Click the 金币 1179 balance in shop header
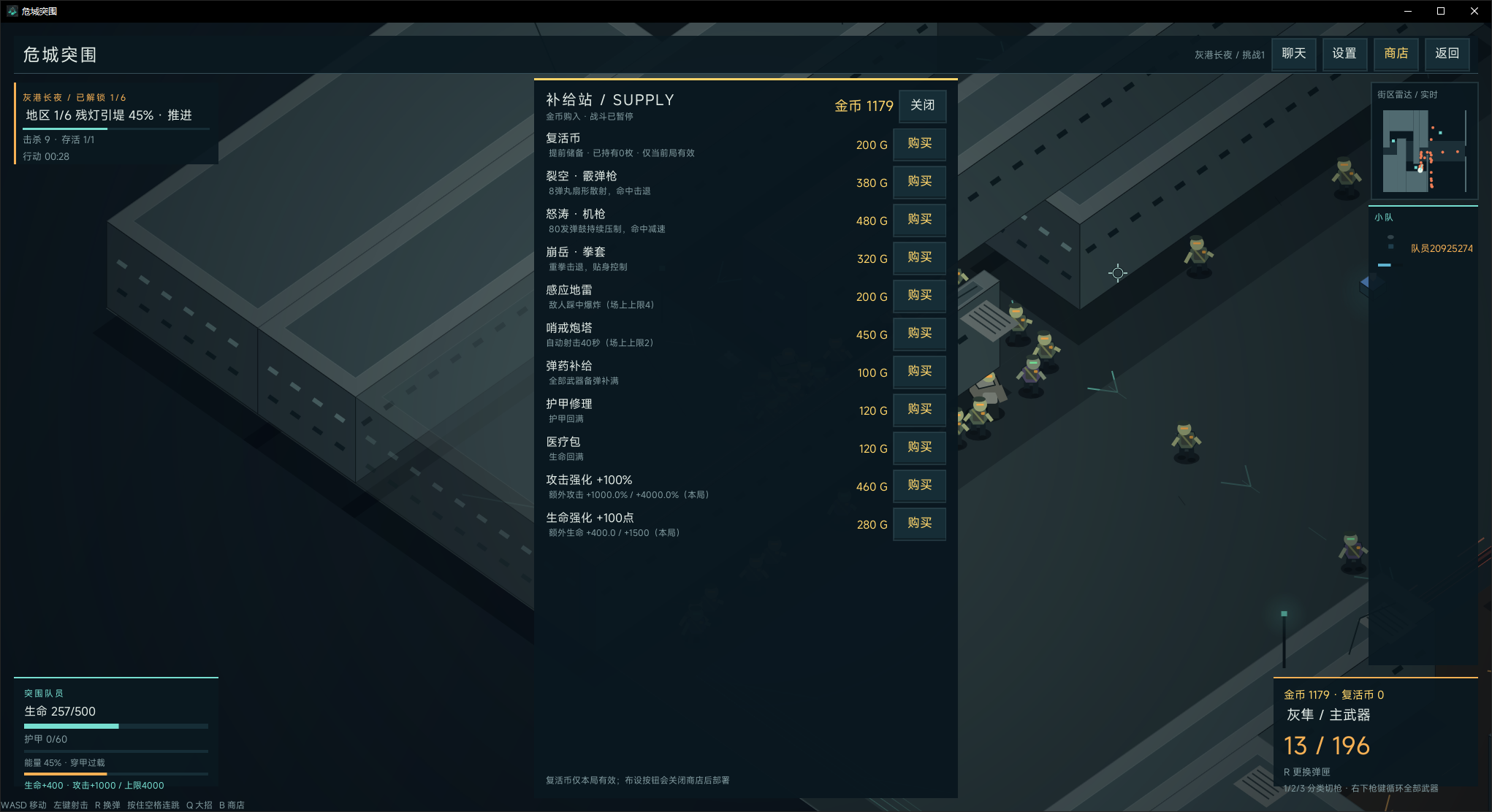Screen dimensions: 1492x812 click(864, 107)
